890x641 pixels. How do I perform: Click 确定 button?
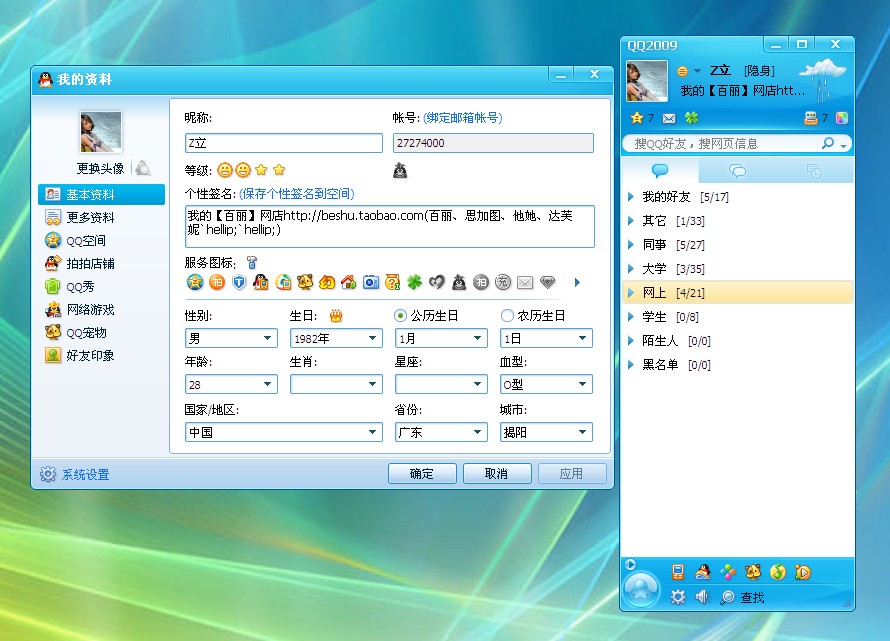point(422,474)
